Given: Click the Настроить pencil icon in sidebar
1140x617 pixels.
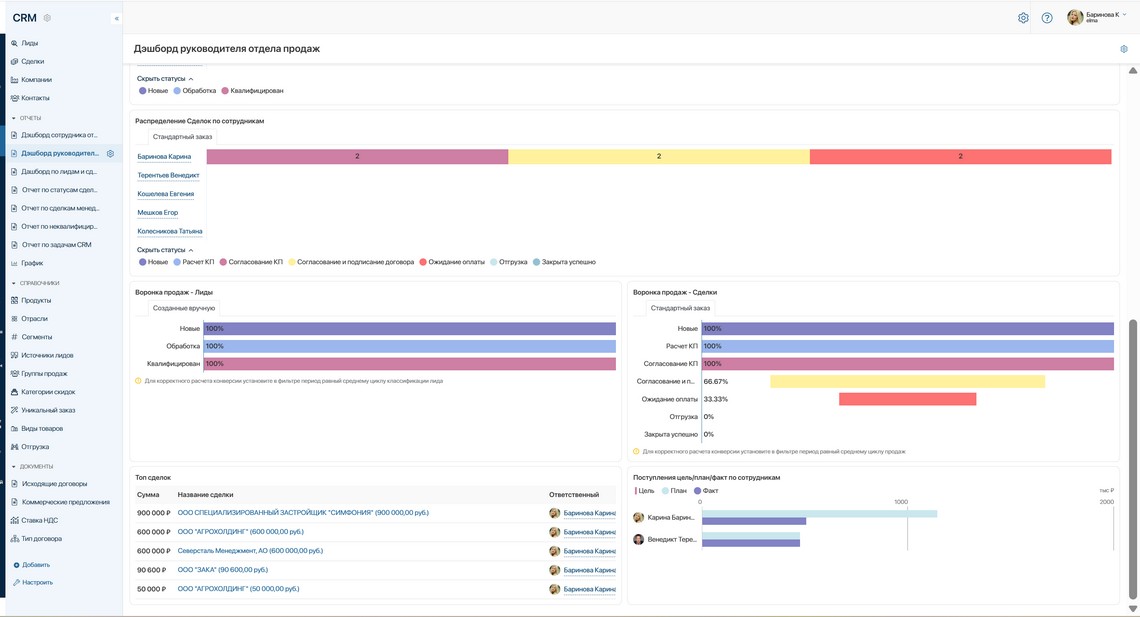Looking at the screenshot, I should pos(17,582).
